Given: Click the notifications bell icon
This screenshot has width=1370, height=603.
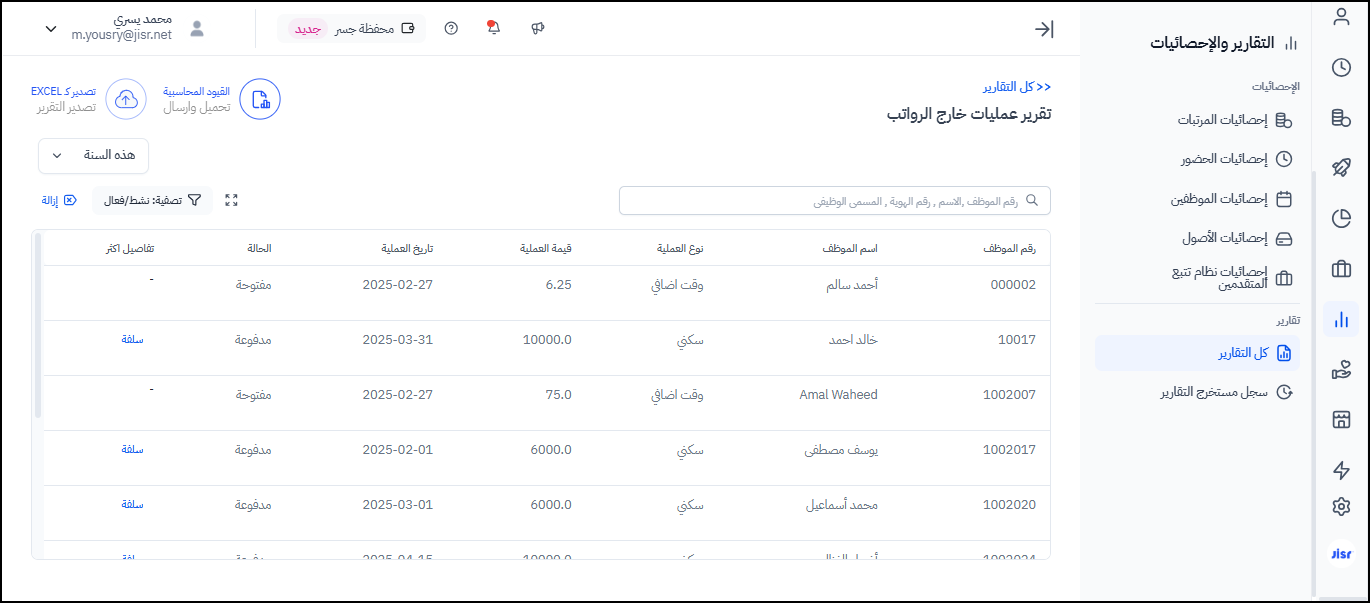Looking at the screenshot, I should (493, 28).
